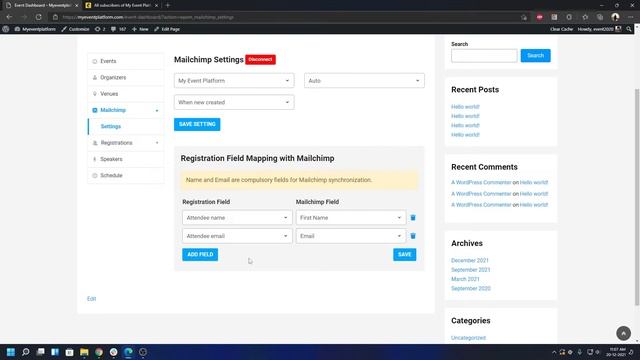Screen dimensions: 640x360
Task: Open the Auto dropdown
Action: pos(364,81)
